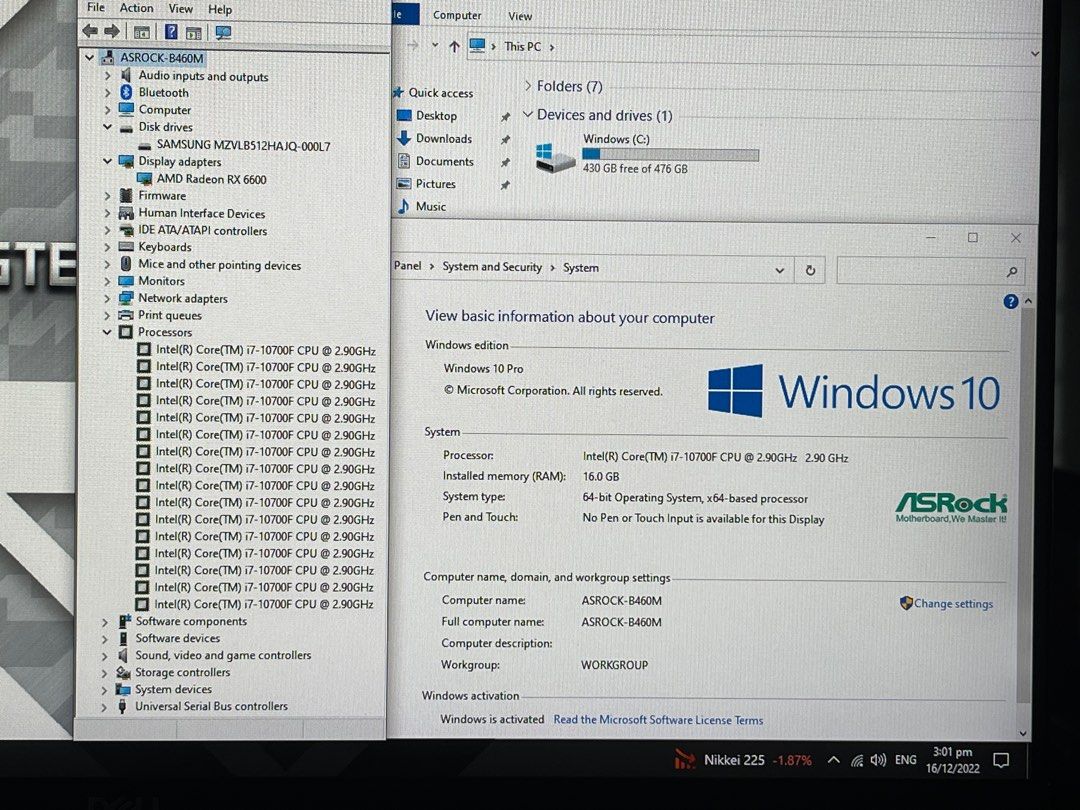
Task: Click the Change settings link
Action: [x=951, y=603]
